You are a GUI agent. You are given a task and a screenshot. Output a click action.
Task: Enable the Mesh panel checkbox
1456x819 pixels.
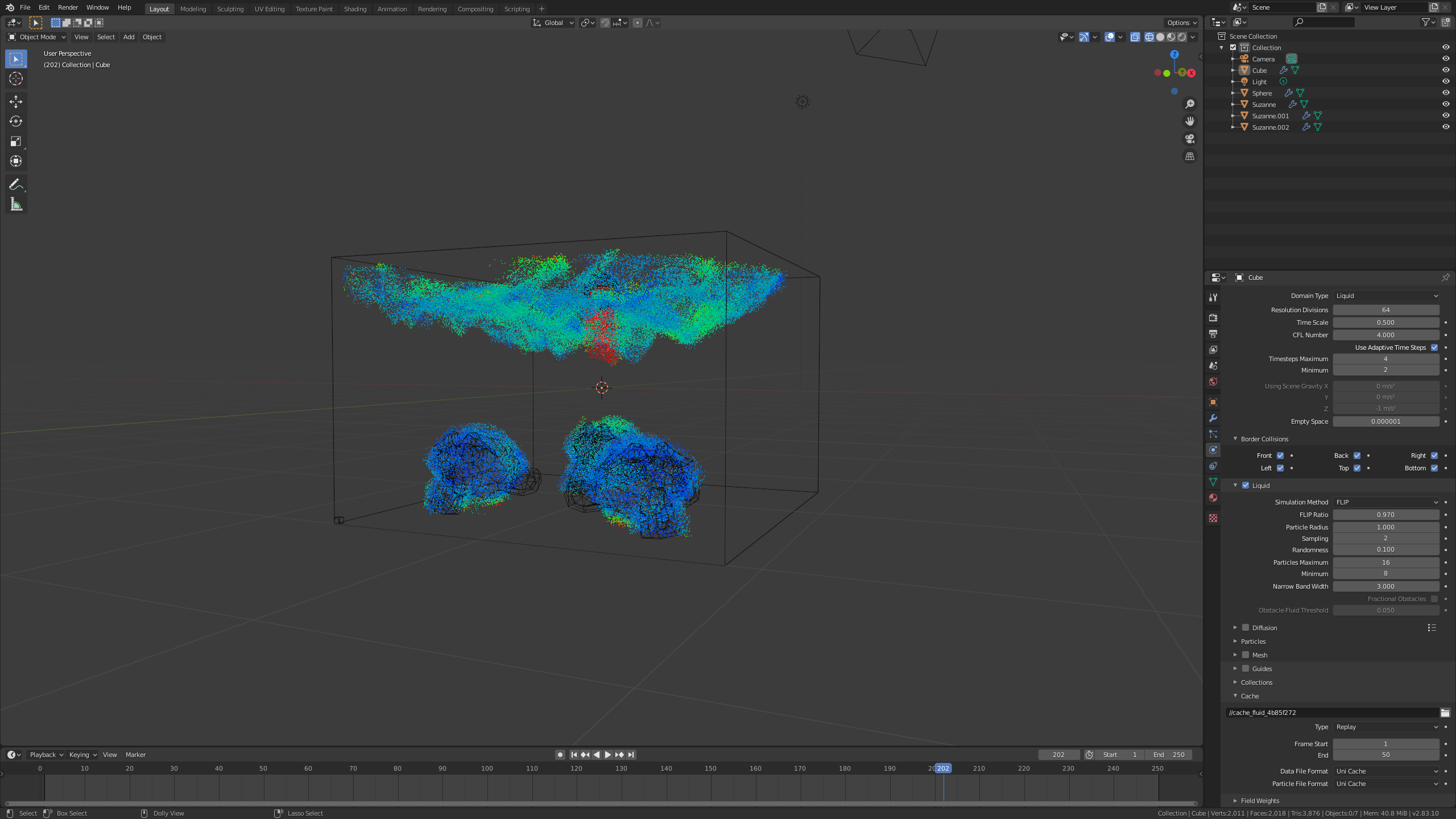pos(1246,655)
